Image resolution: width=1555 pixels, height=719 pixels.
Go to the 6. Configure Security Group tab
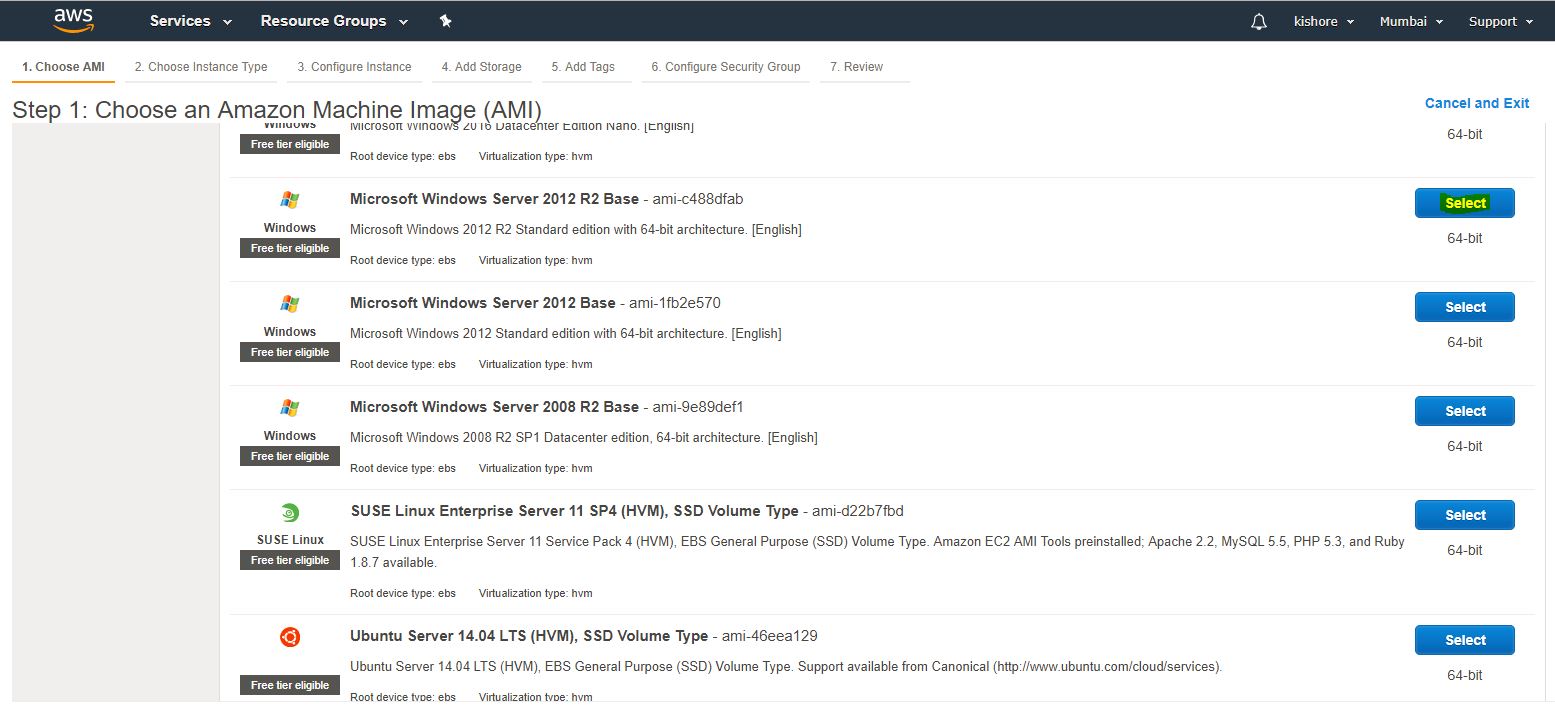pyautogui.click(x=725, y=67)
